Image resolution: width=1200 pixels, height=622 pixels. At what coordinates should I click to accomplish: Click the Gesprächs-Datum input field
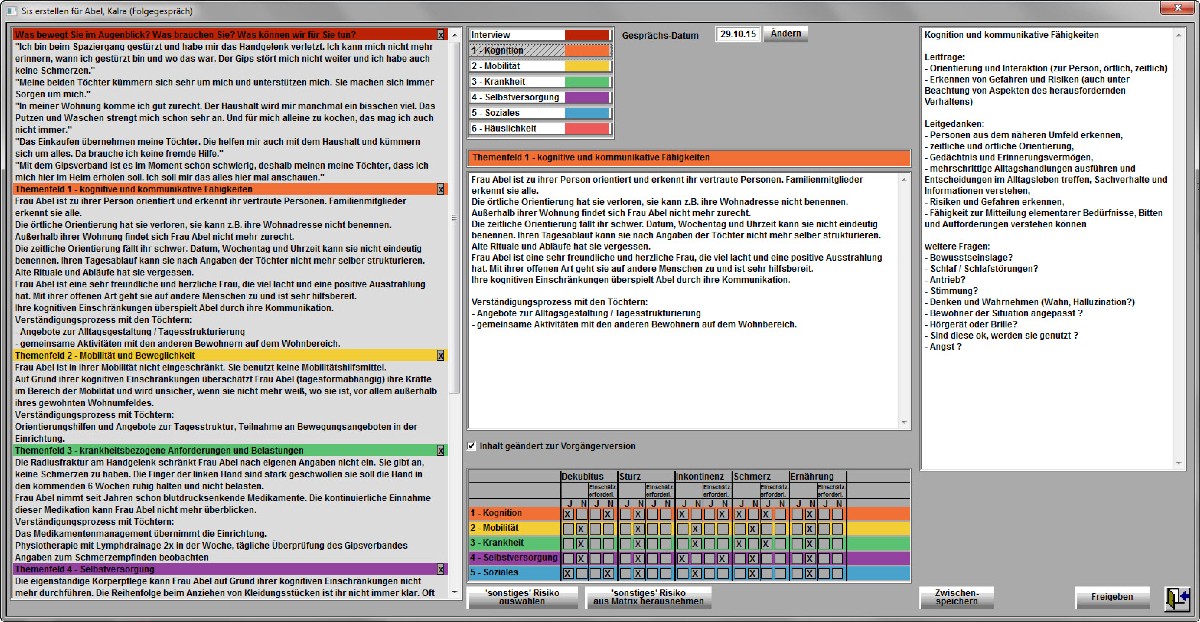click(738, 34)
